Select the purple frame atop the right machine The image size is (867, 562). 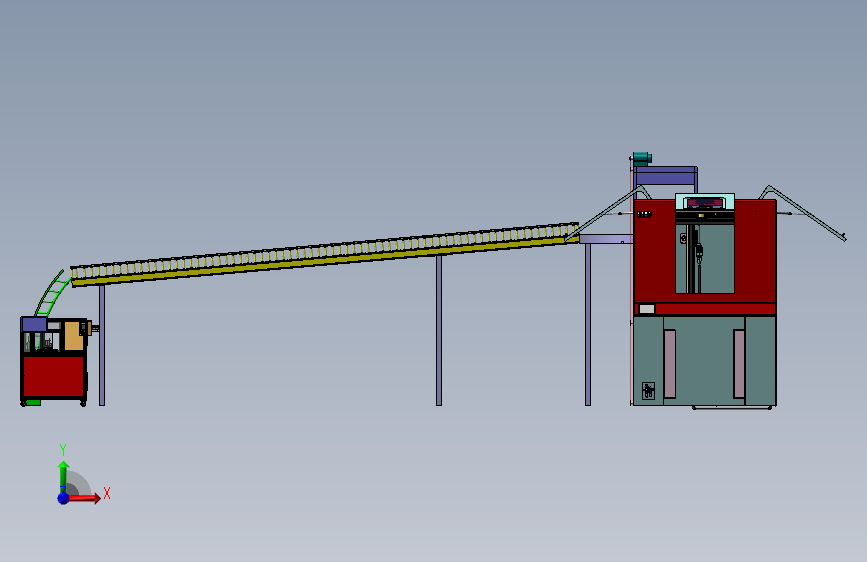click(x=666, y=176)
